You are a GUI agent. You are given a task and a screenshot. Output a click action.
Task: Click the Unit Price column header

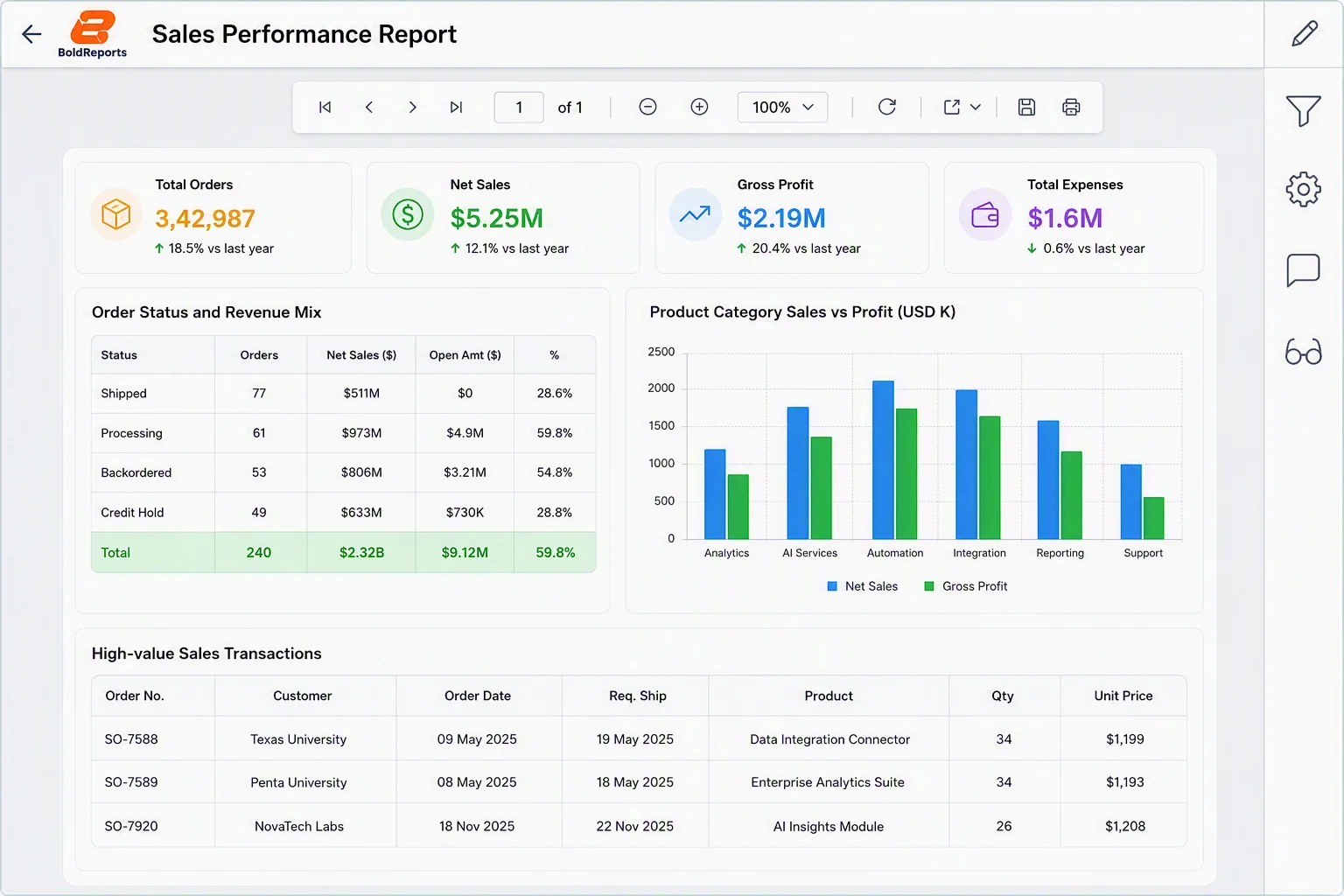[x=1123, y=696]
